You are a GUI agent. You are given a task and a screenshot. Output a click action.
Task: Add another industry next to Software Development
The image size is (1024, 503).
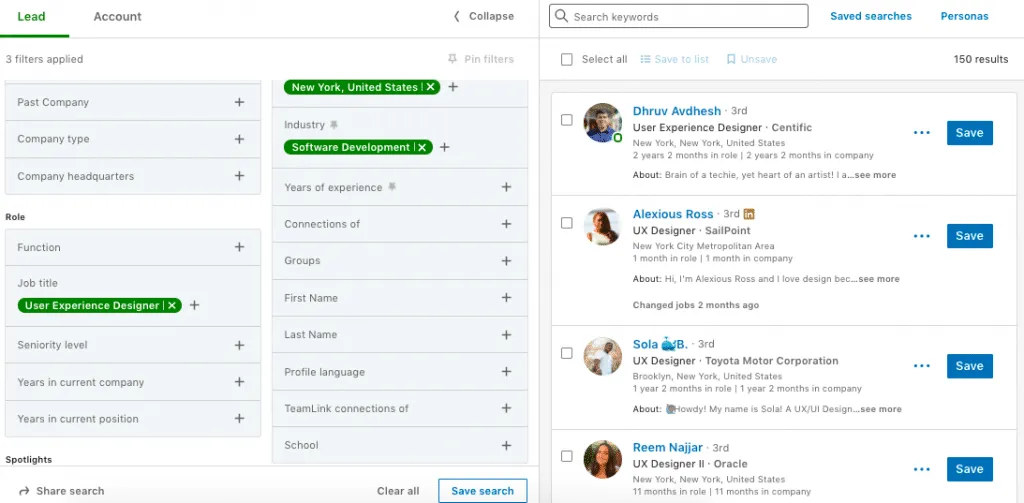(445, 148)
